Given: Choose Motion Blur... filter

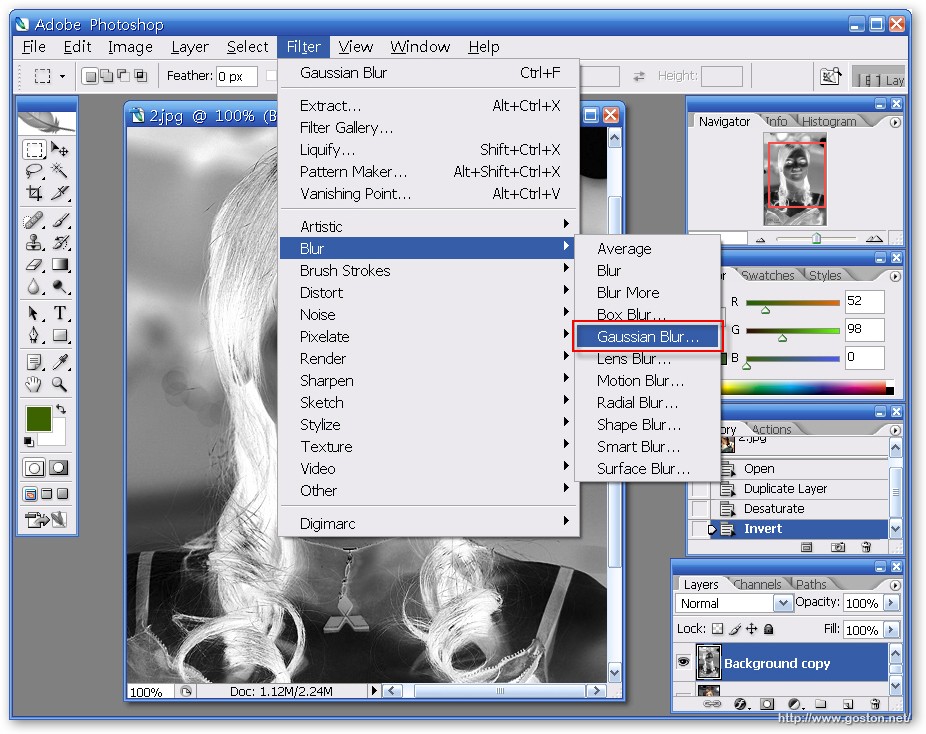Looking at the screenshot, I should [647, 380].
